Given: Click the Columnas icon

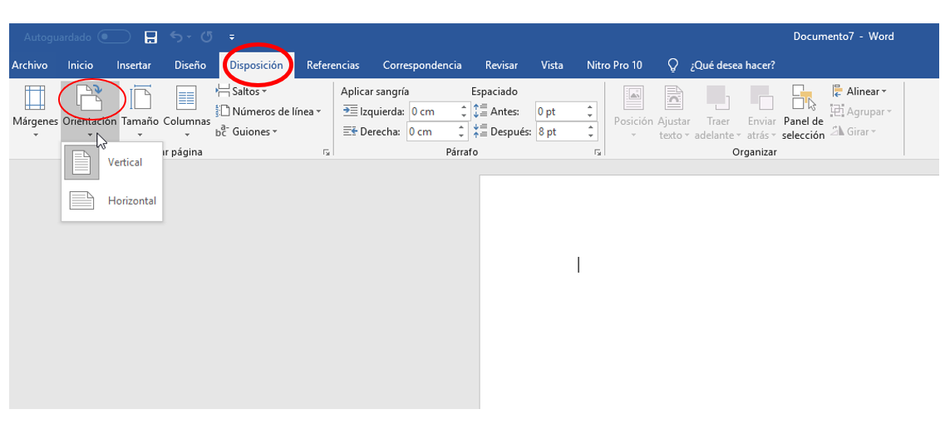Looking at the screenshot, I should 187,100.
